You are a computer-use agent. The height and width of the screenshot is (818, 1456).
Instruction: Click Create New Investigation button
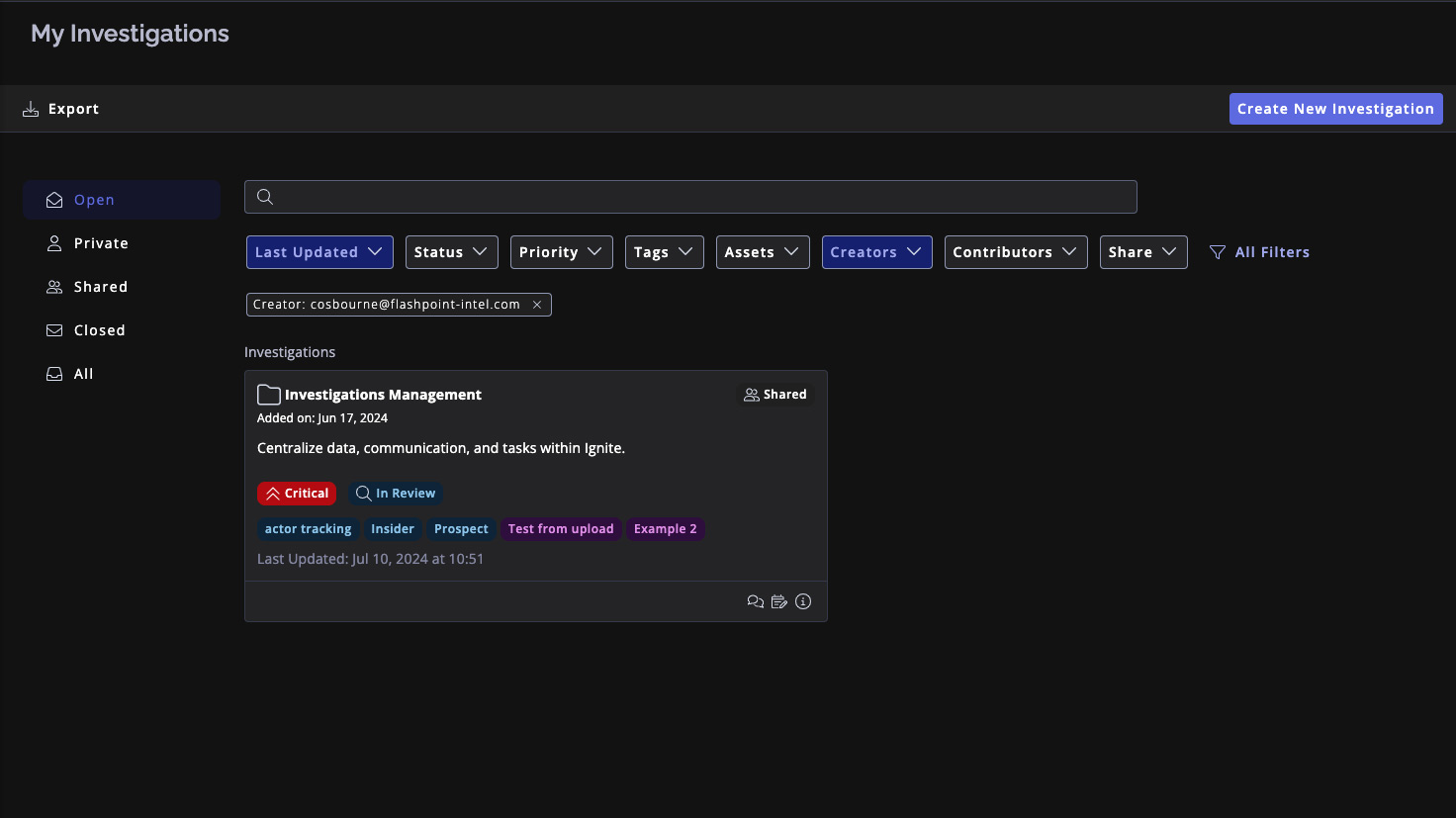[x=1335, y=109]
